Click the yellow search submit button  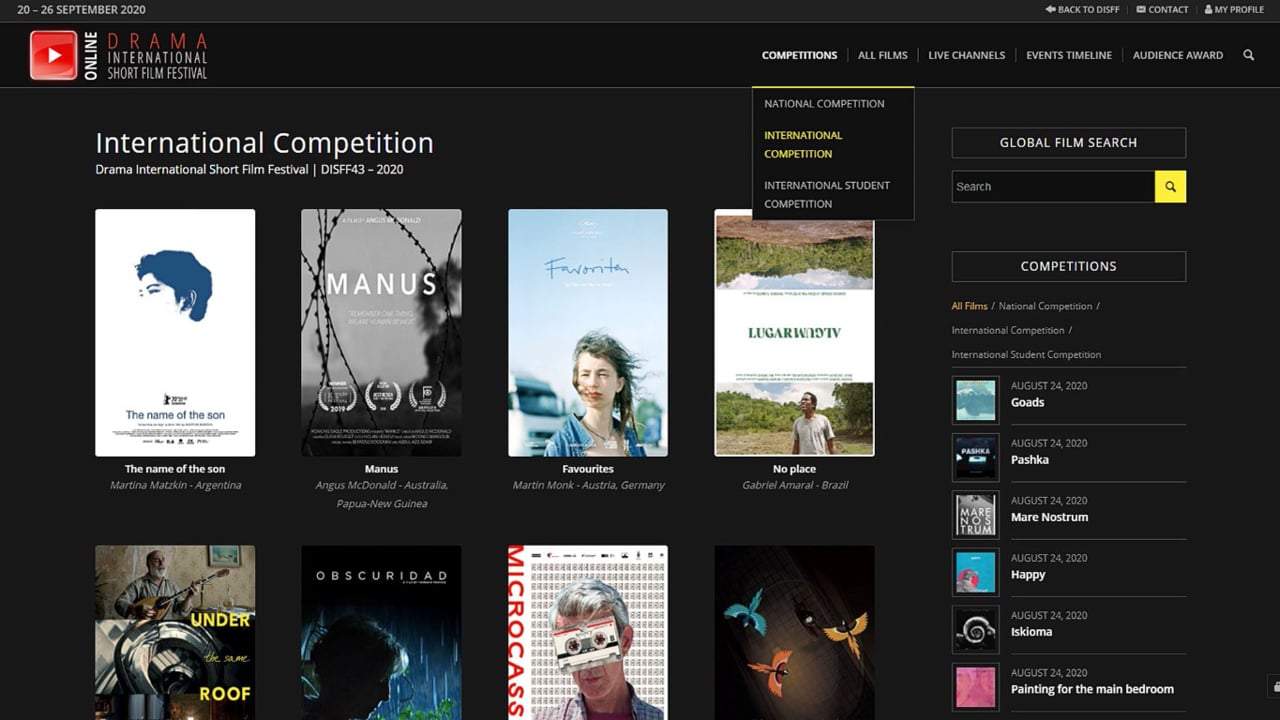1170,187
